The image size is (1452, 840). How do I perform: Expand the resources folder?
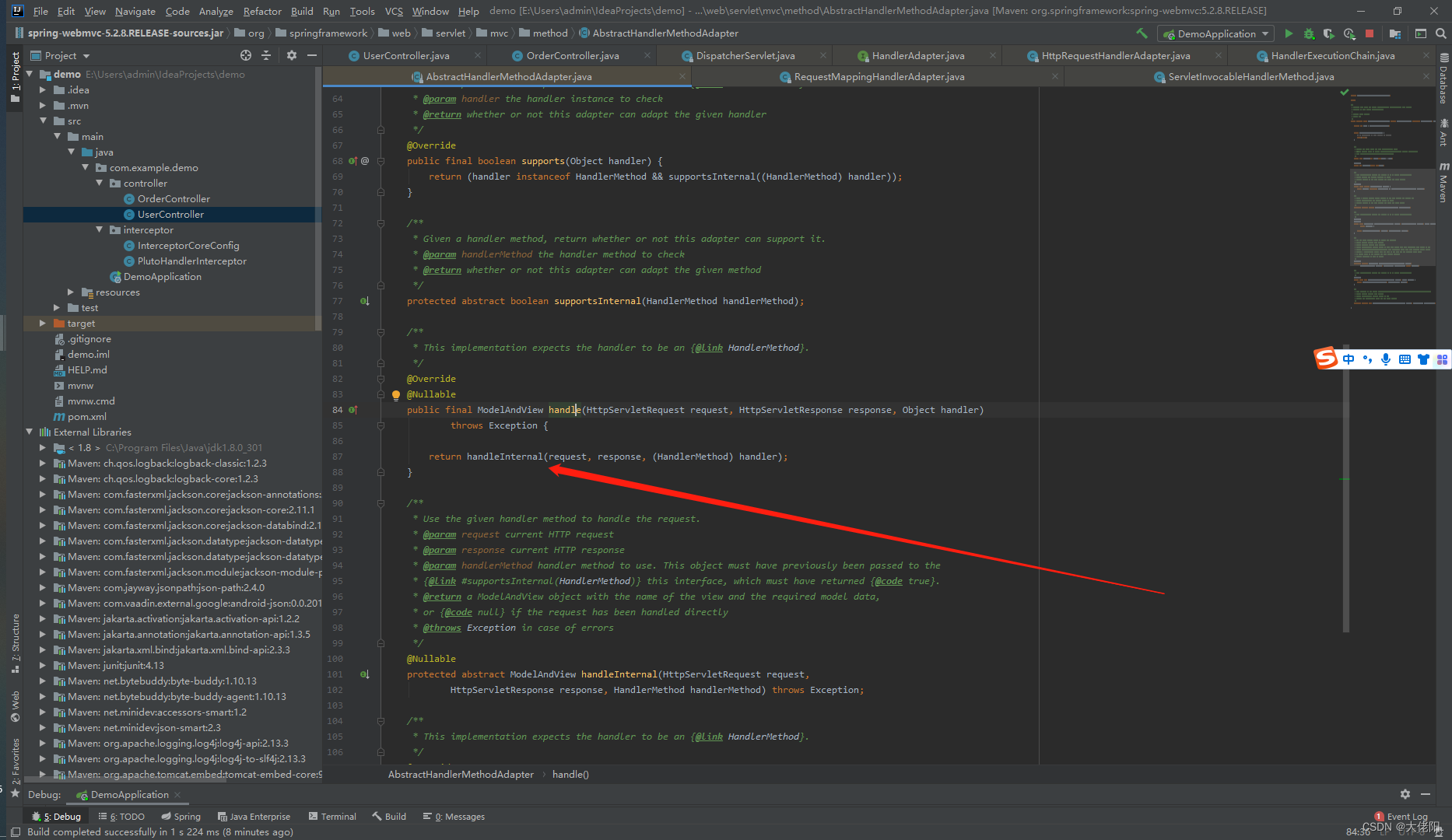pyautogui.click(x=72, y=292)
